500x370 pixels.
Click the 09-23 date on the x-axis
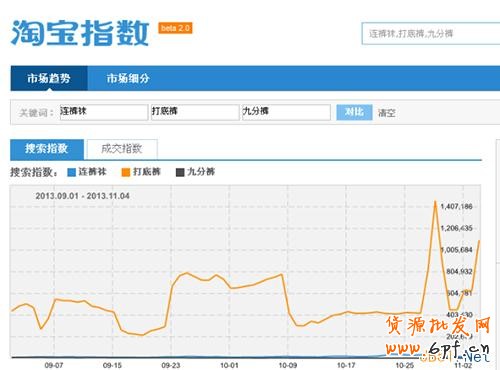click(171, 365)
